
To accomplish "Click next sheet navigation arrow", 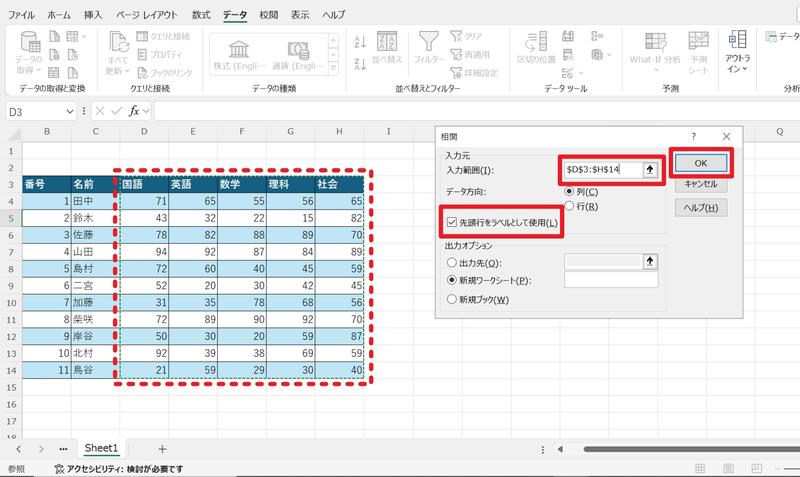I will pos(41,449).
